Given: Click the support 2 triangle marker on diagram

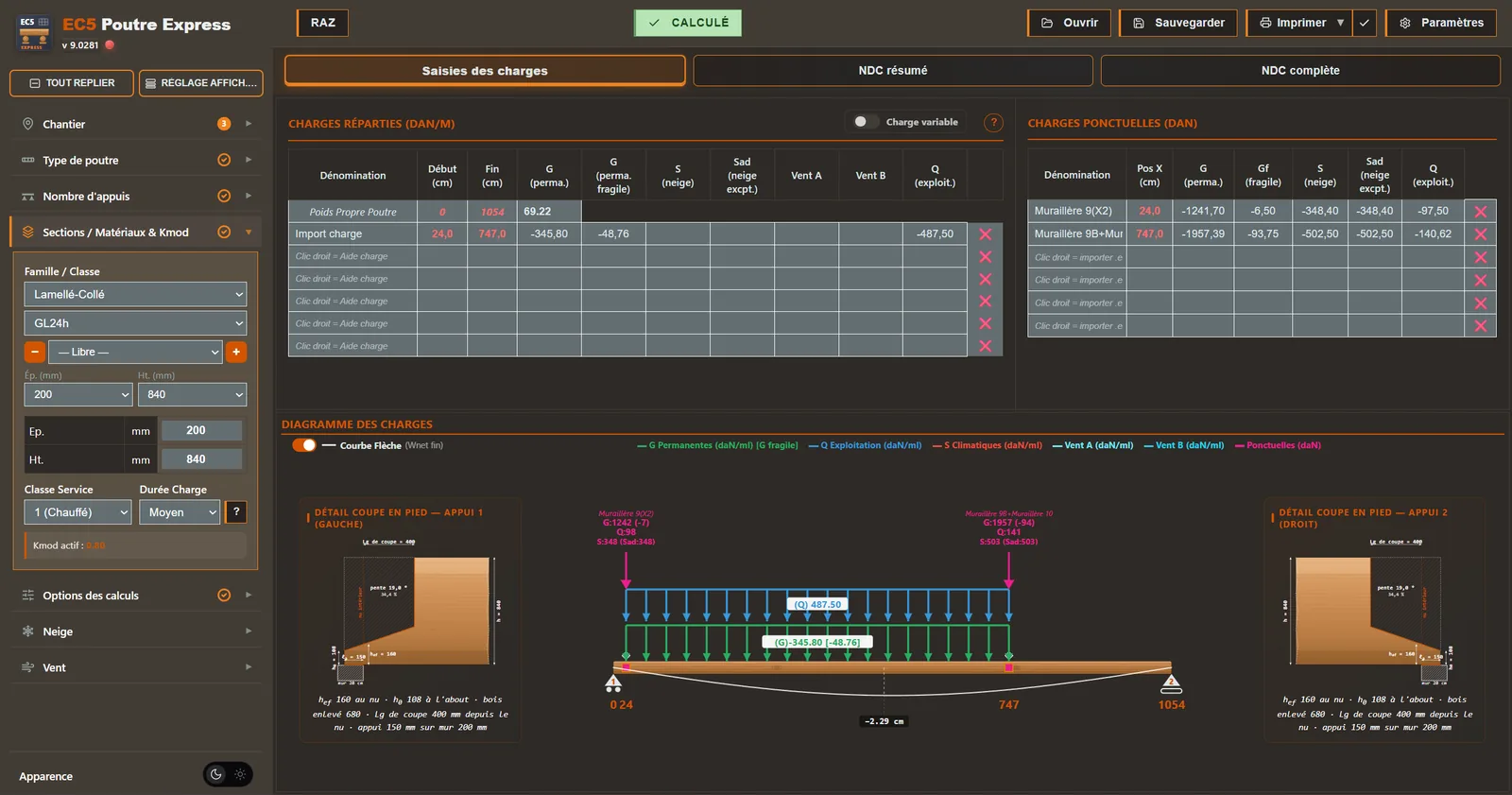Looking at the screenshot, I should 1171,683.
